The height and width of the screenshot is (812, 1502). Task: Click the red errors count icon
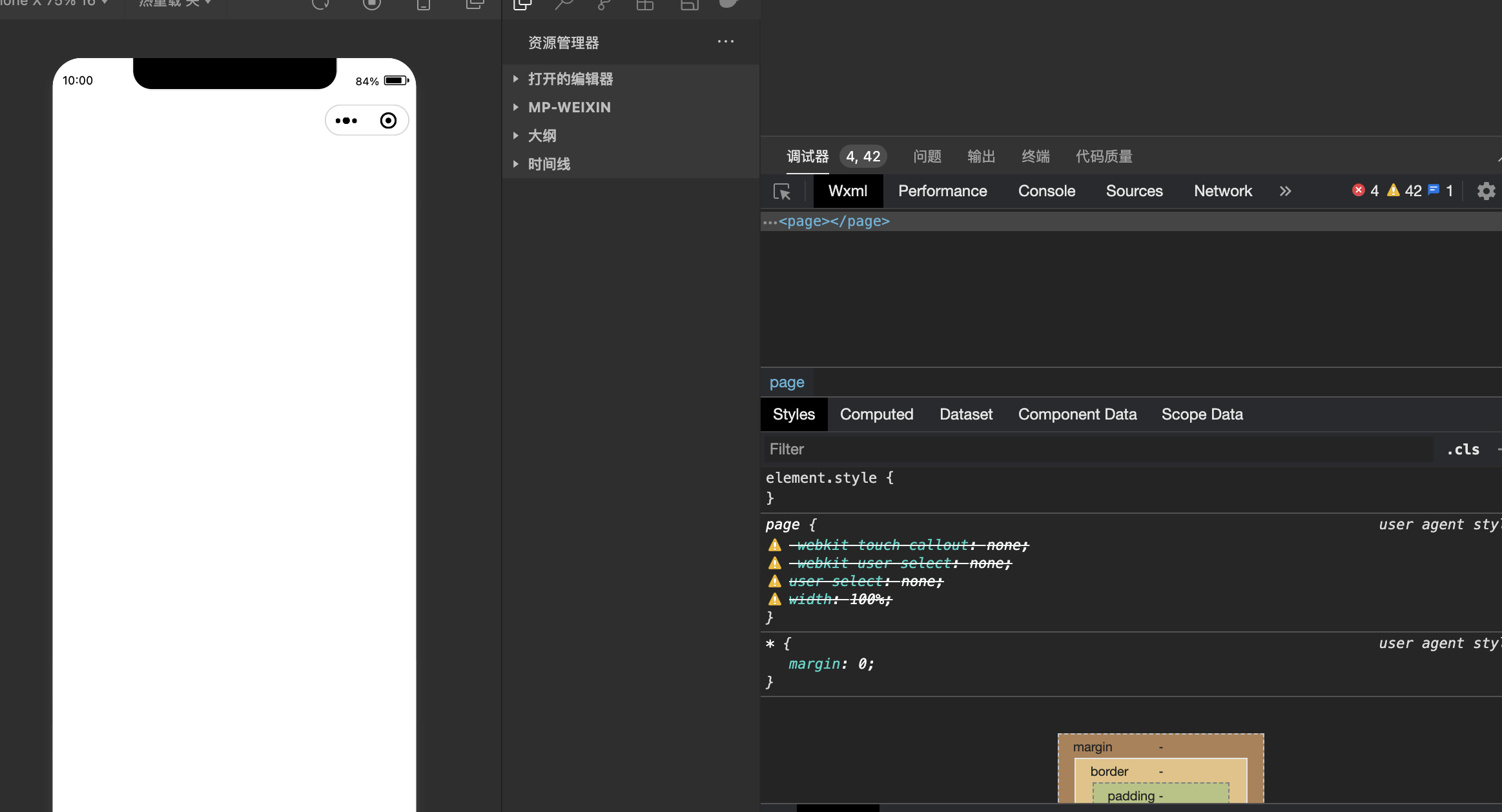pyautogui.click(x=1359, y=190)
